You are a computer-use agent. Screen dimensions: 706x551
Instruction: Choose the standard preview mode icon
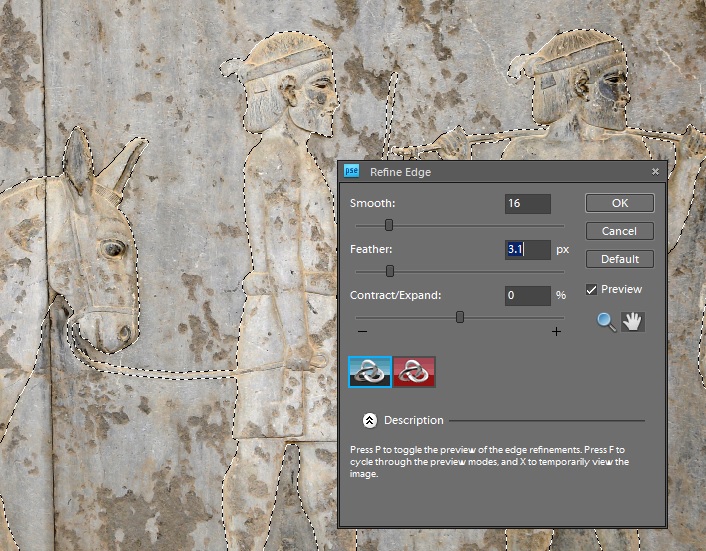(x=370, y=372)
